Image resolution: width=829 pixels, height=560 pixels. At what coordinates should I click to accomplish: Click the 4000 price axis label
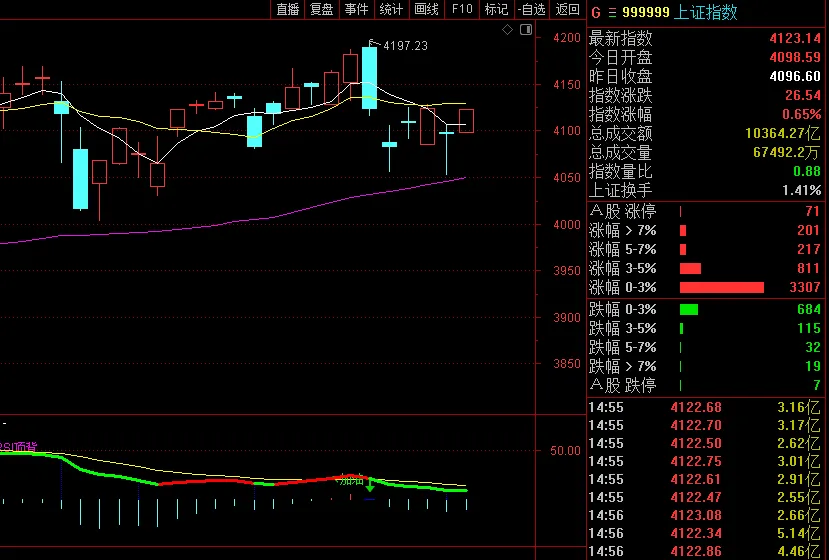click(567, 225)
